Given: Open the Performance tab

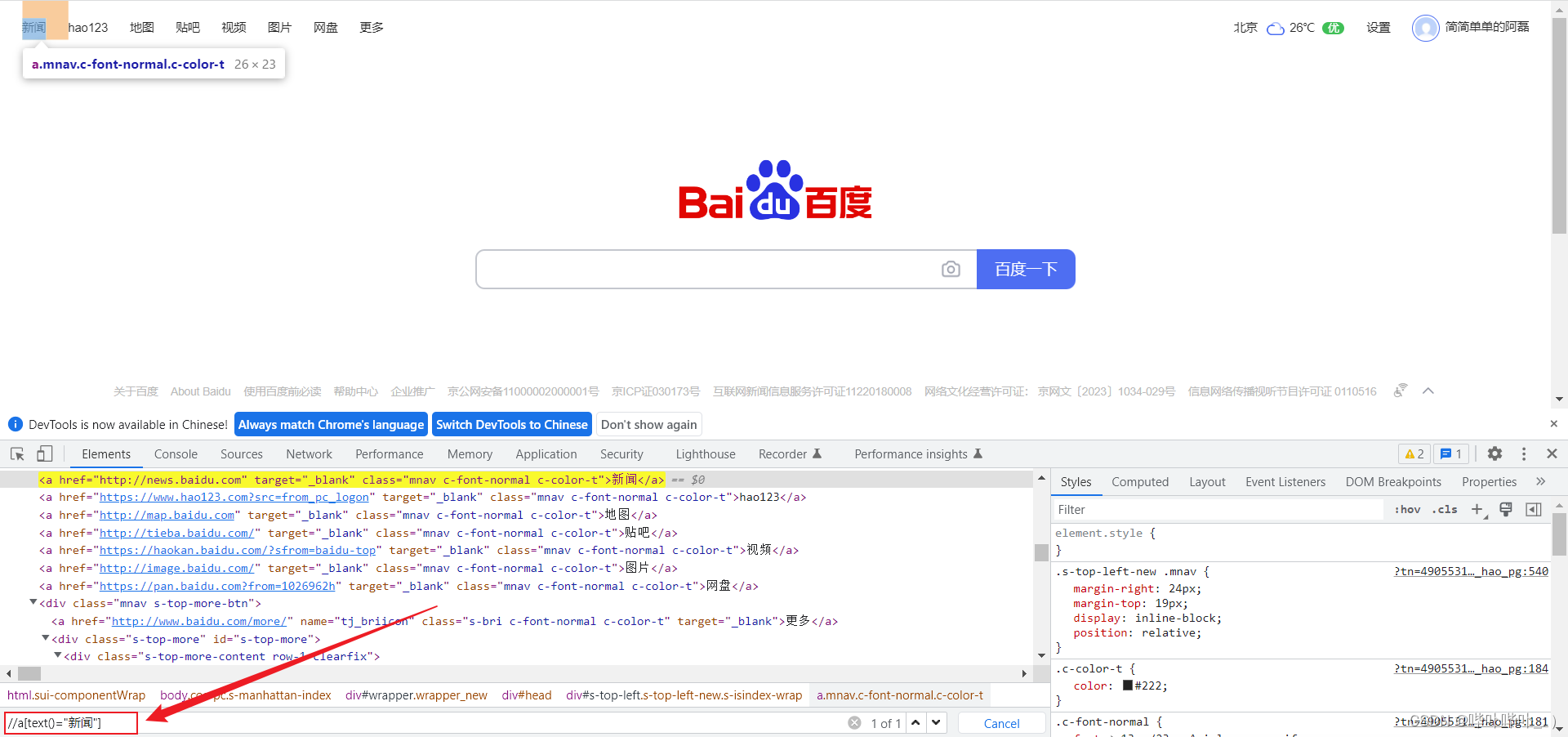Looking at the screenshot, I should point(390,454).
